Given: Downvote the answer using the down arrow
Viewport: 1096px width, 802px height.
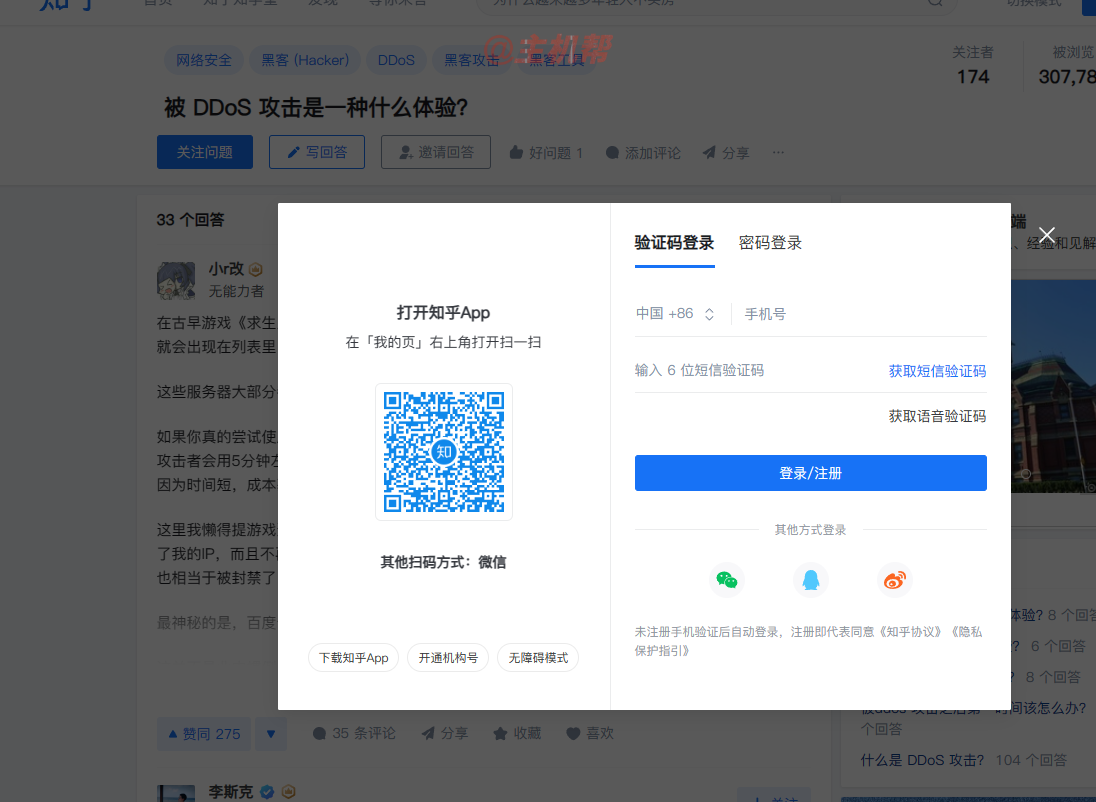Looking at the screenshot, I should coord(271,733).
